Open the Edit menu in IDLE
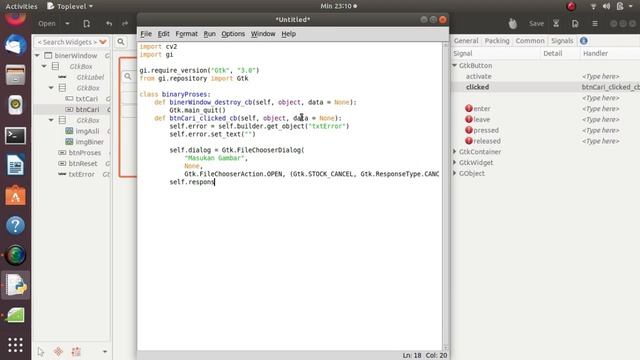Screen dimensions: 640x360 163,34
